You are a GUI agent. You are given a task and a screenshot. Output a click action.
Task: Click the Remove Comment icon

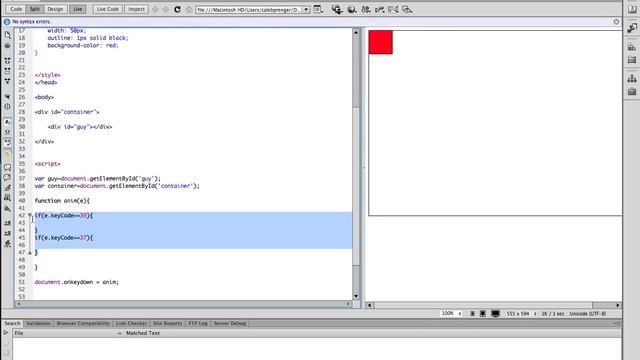[x=7, y=178]
